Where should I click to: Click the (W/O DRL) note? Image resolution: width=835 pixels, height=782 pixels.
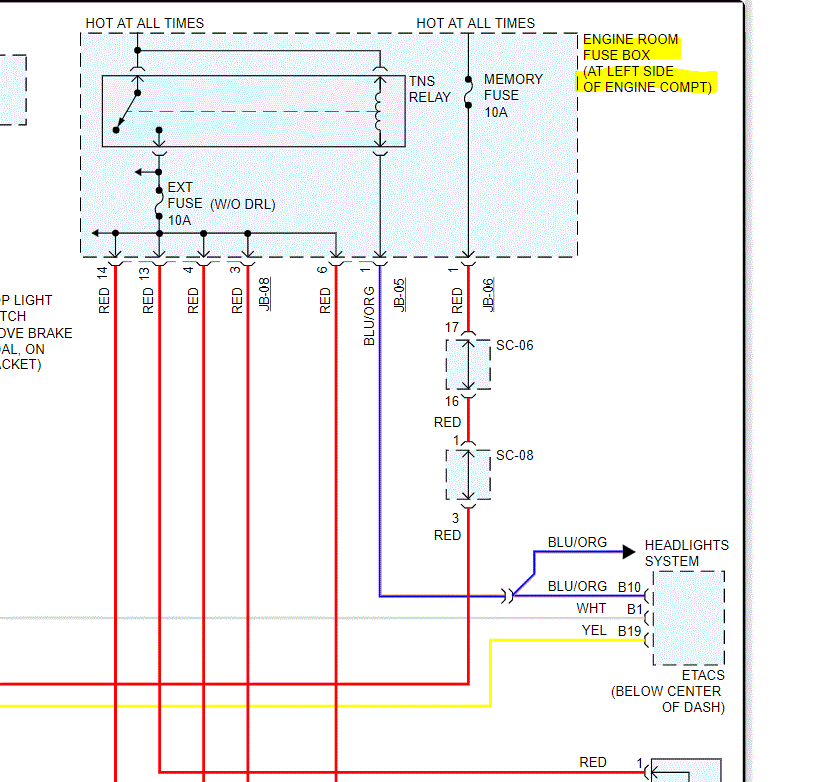pos(243,204)
